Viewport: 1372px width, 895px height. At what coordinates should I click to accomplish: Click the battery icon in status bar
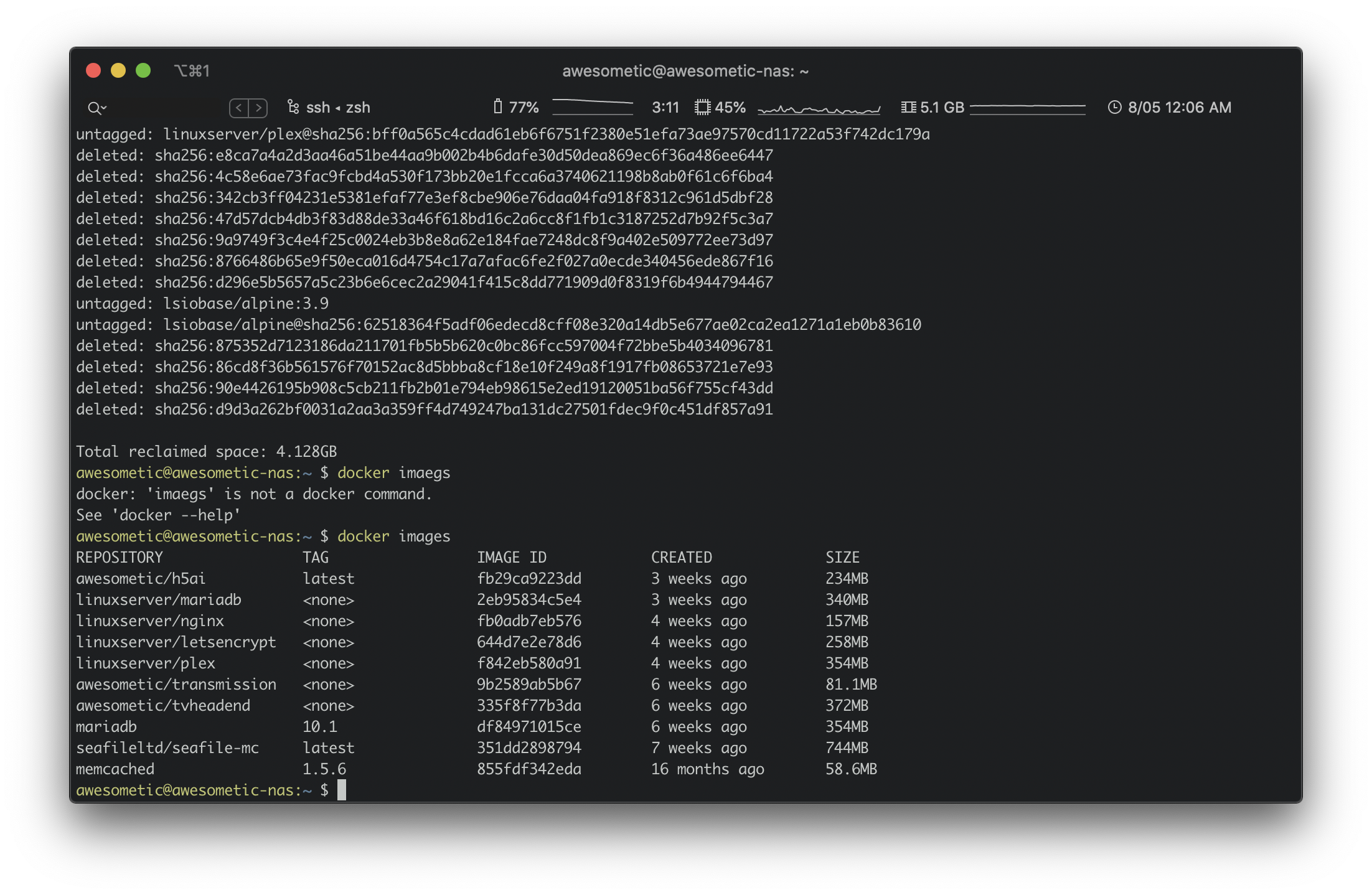(497, 107)
